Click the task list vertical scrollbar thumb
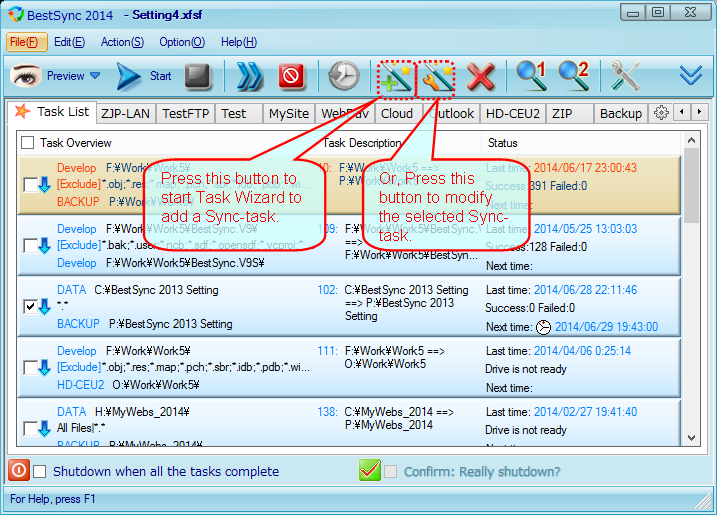The image size is (717, 515). [691, 186]
